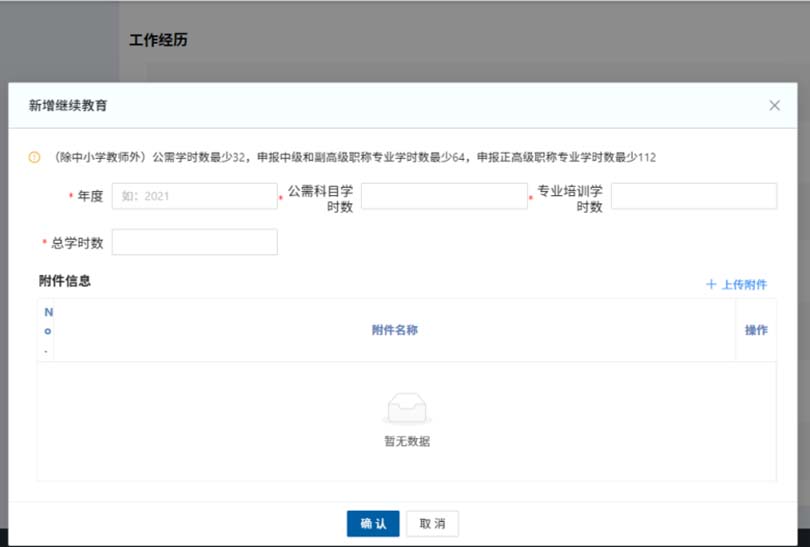
Task: Open the 上传附件 upload link
Action: (x=743, y=285)
